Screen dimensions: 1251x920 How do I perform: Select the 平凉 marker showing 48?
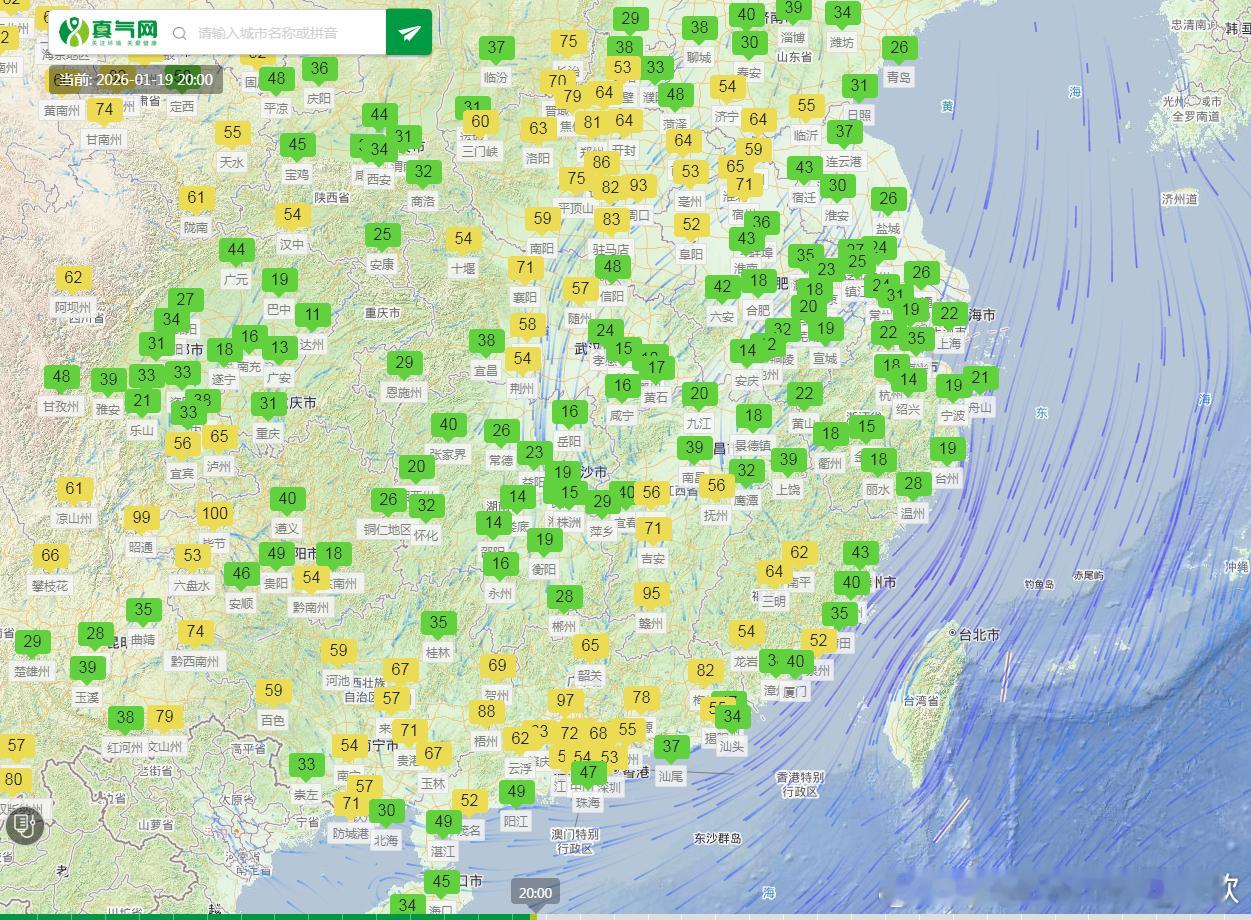tap(276, 80)
